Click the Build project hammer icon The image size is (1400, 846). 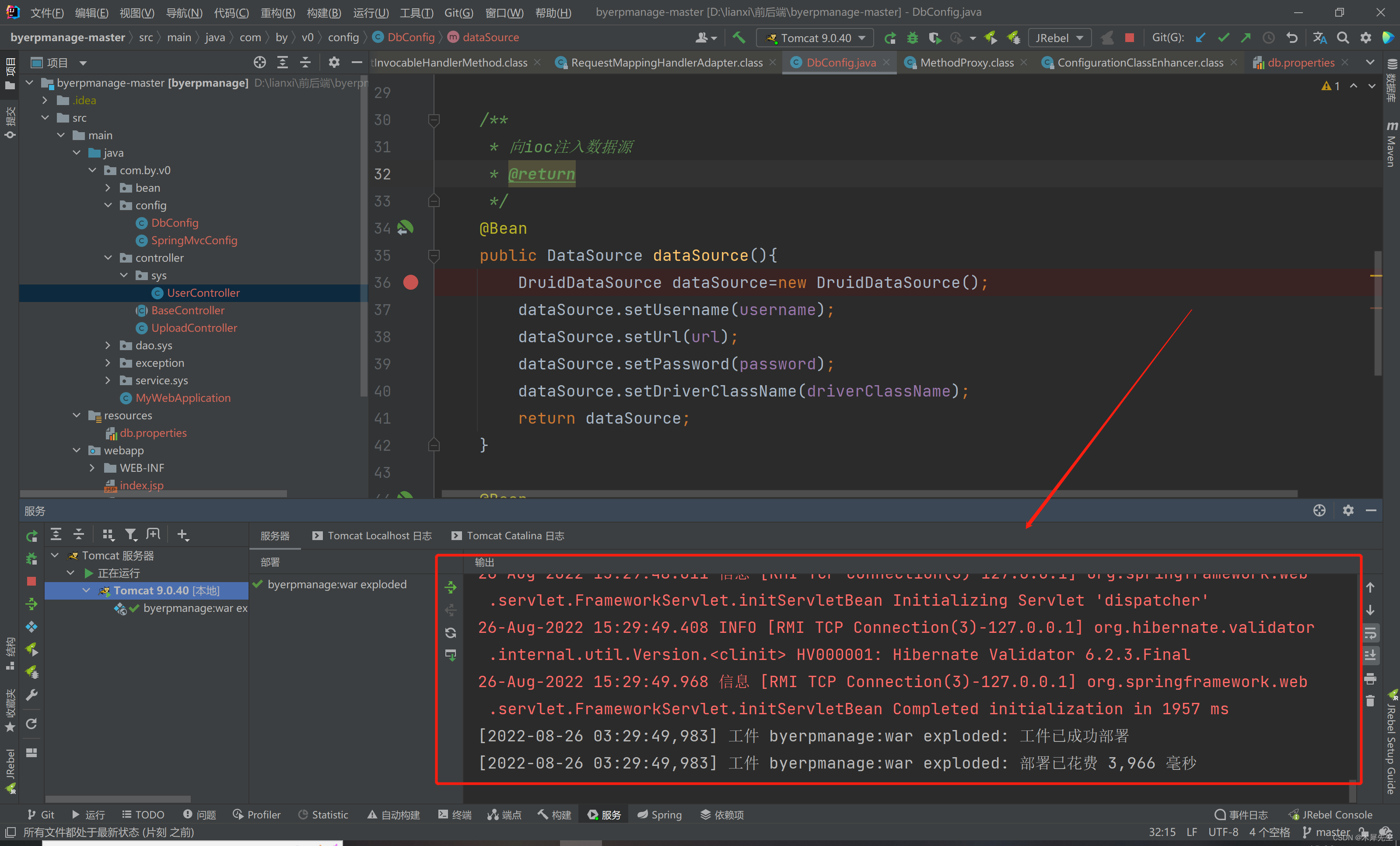point(738,38)
